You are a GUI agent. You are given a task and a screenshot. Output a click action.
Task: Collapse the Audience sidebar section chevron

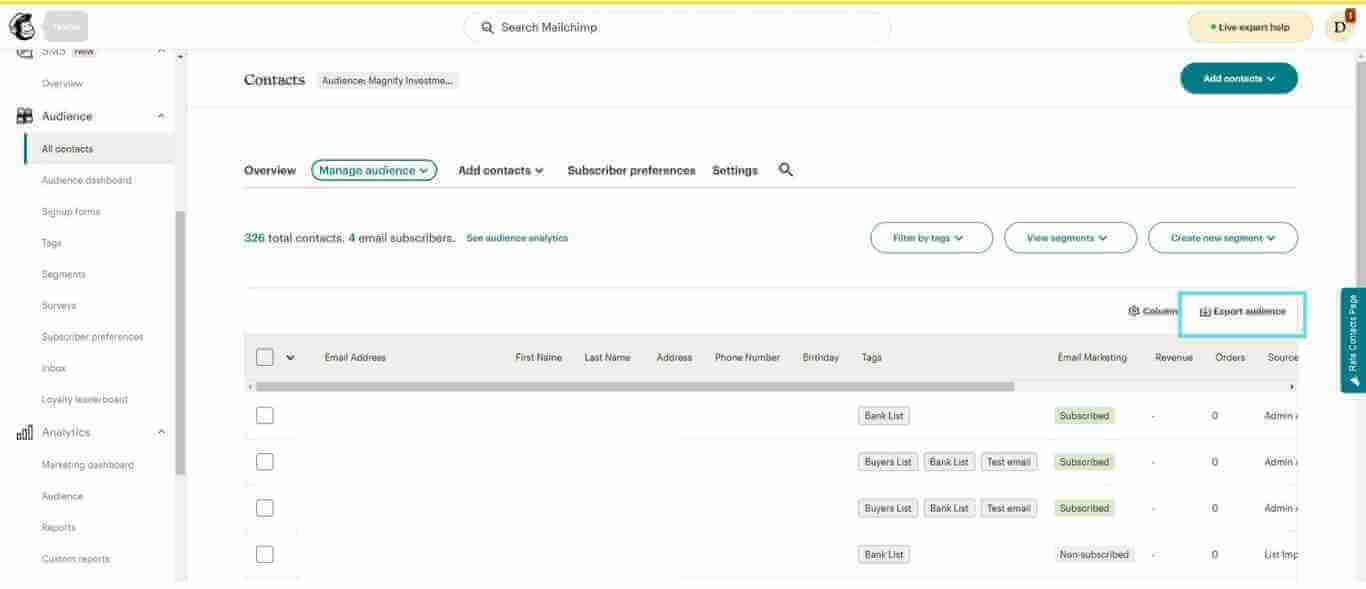coord(161,116)
